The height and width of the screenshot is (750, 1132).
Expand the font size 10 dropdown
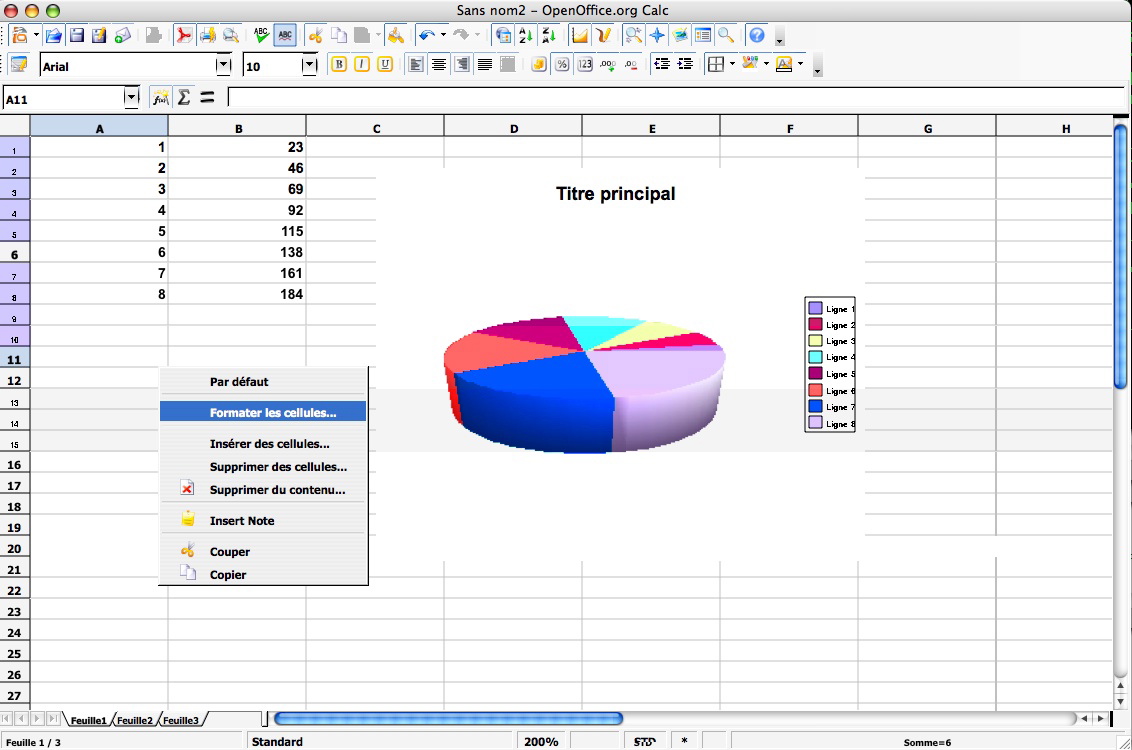point(310,66)
